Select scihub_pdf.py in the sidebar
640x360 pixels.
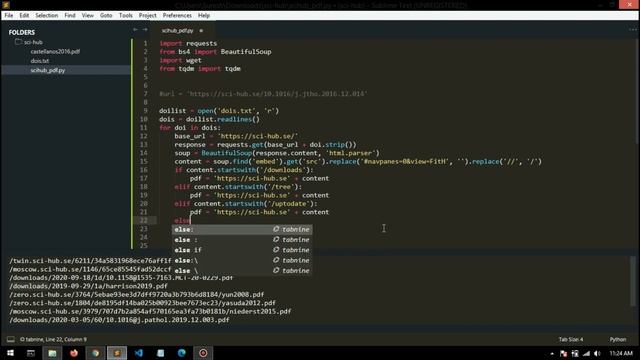[48, 70]
